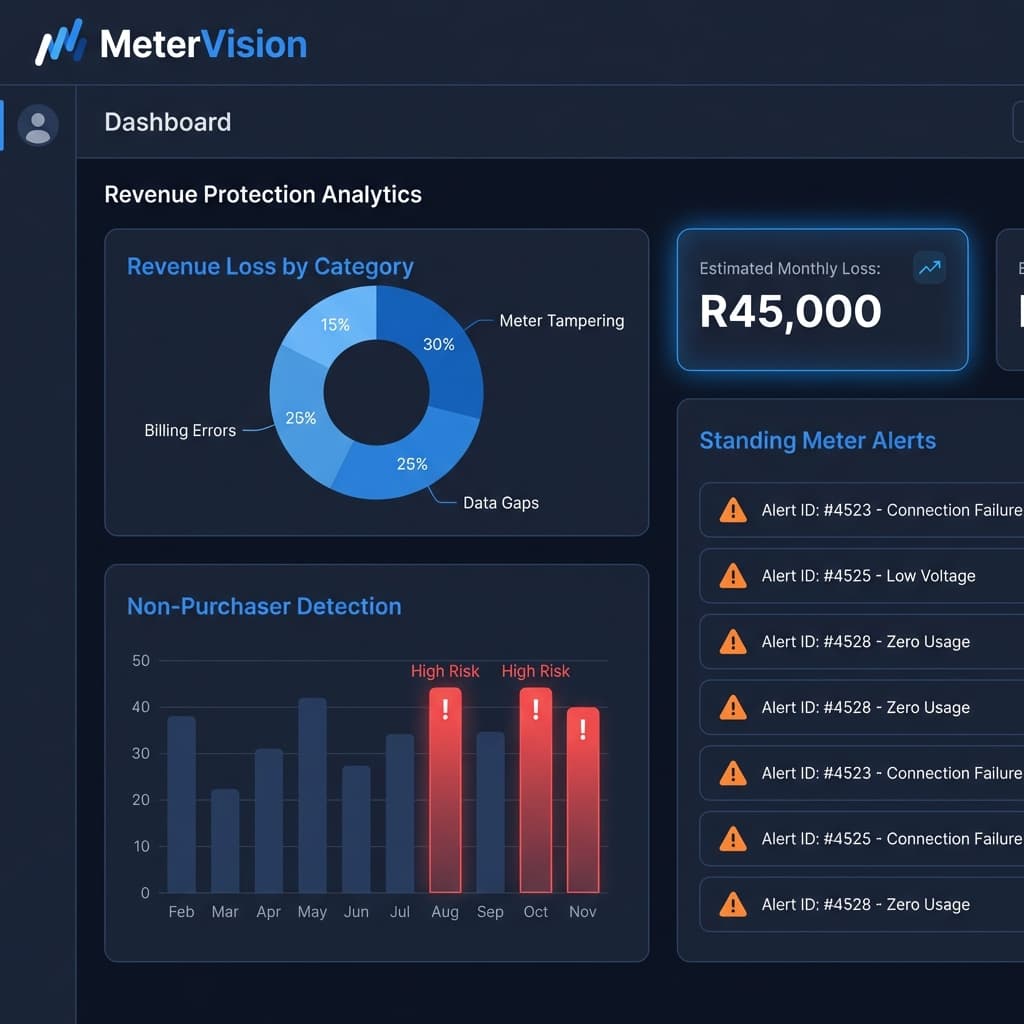
Task: Click the exclamation marker on the November bar
Action: (582, 725)
